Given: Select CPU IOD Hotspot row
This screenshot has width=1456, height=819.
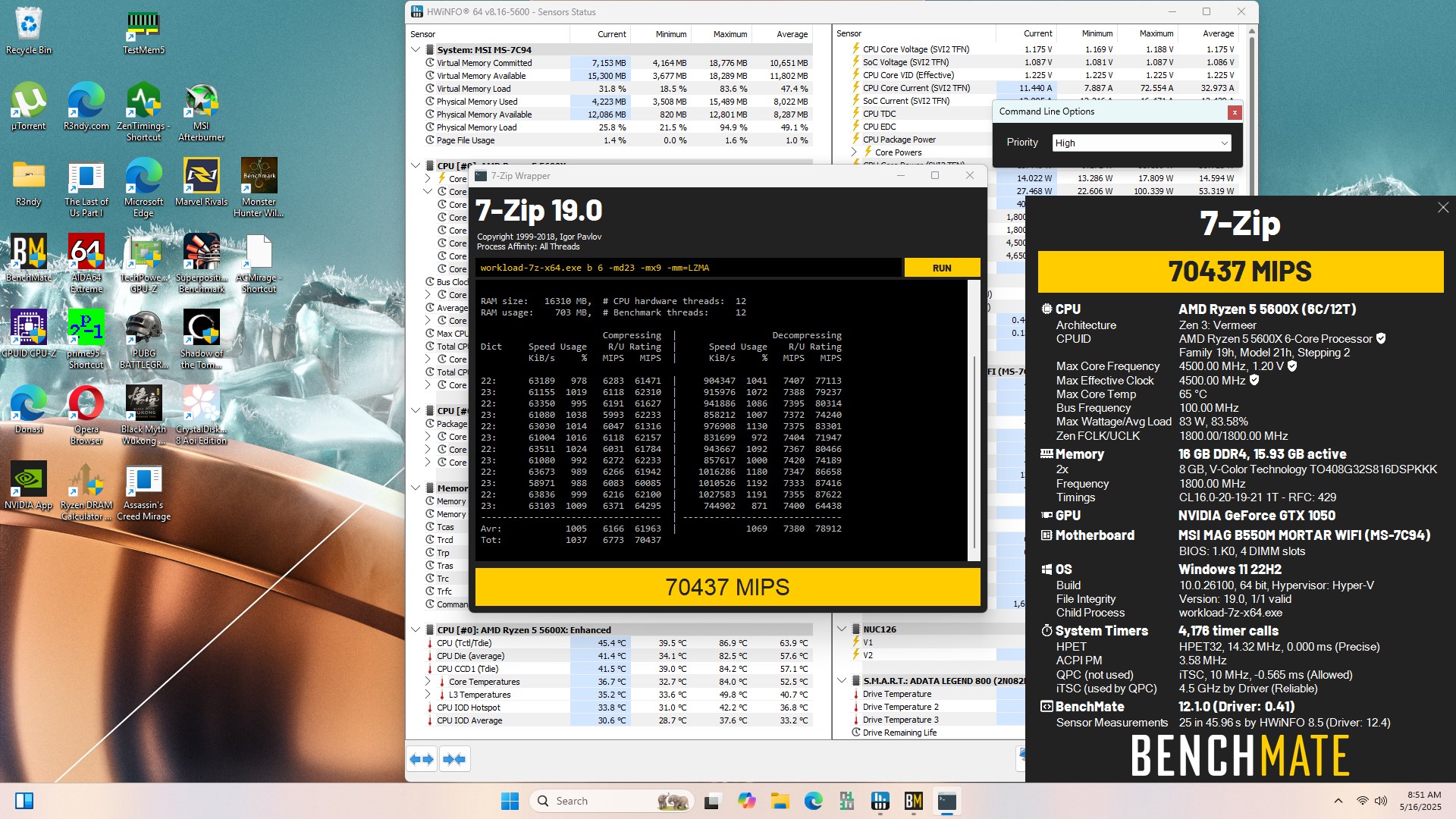Looking at the screenshot, I should coord(610,708).
